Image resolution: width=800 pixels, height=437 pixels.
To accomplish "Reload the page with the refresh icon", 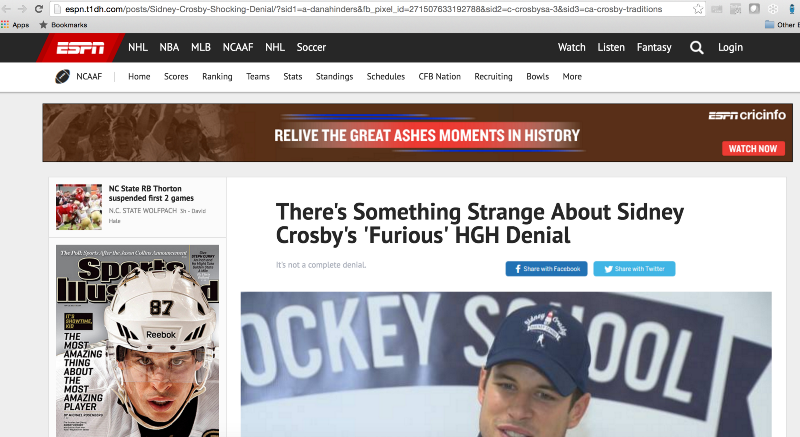I will pos(38,9).
